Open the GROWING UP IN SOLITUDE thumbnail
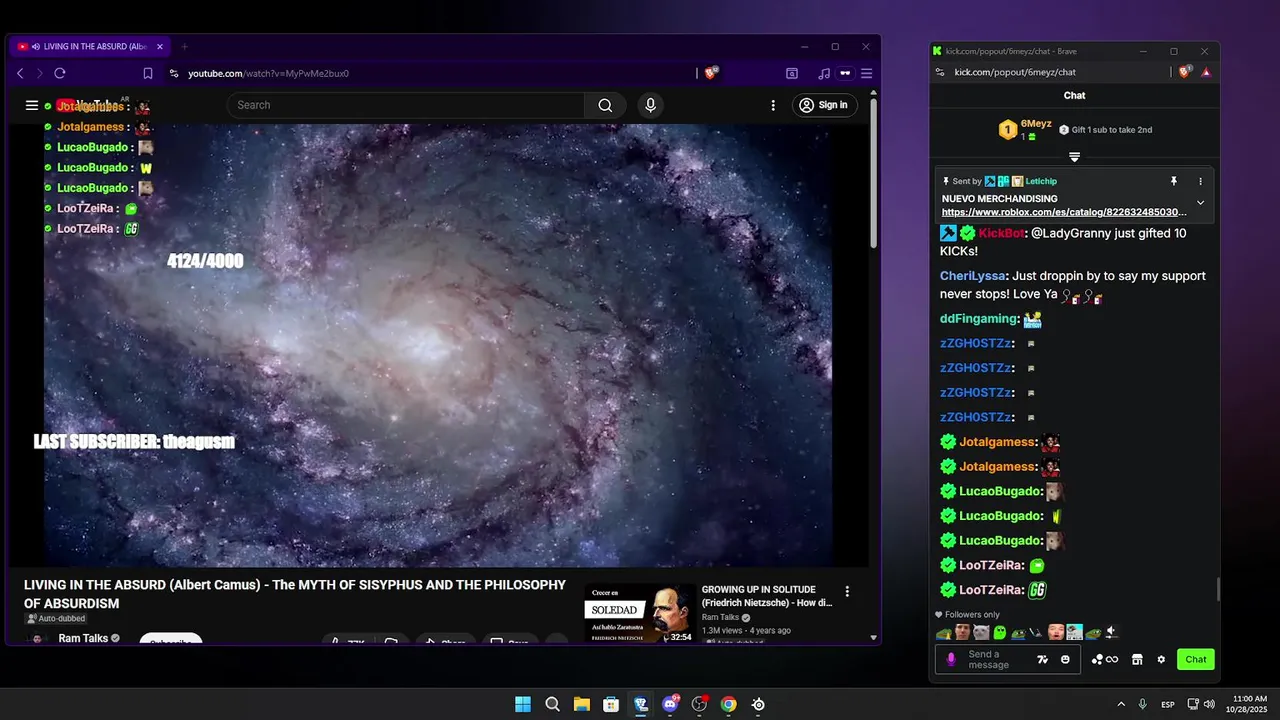 click(x=640, y=613)
